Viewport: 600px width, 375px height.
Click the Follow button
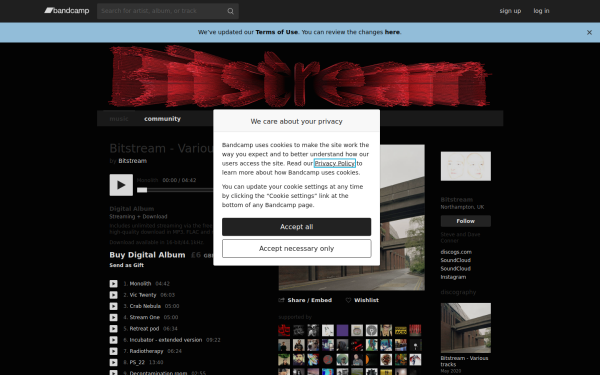pyautogui.click(x=466, y=221)
